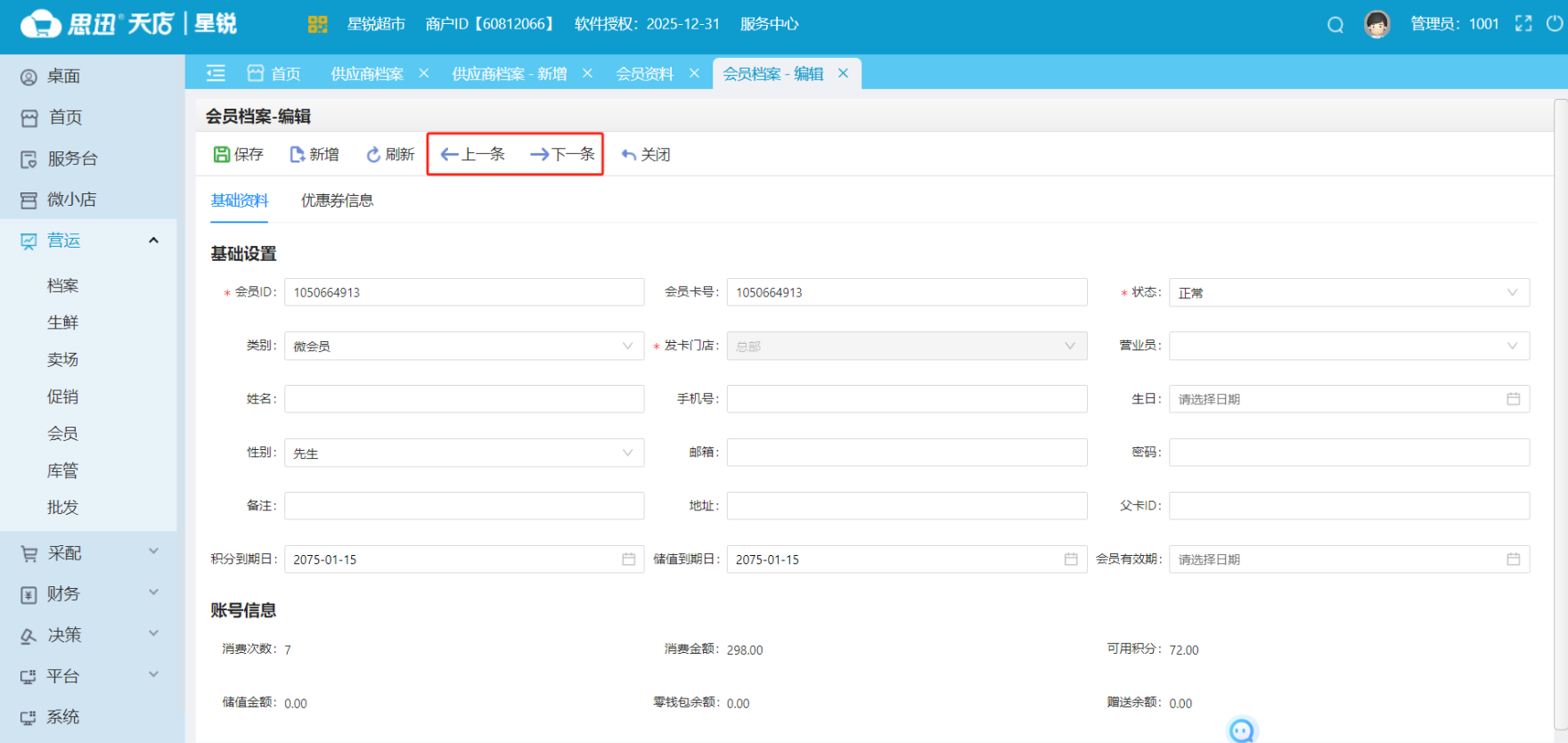The image size is (1568, 743).
Task: Click the search magnifier icon in header
Action: click(1335, 25)
